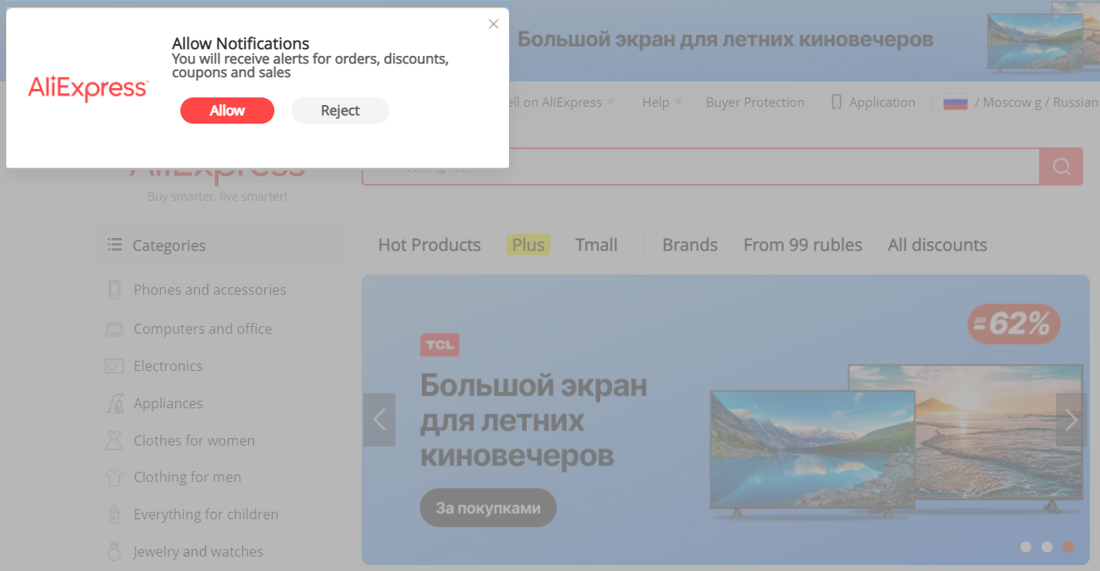
Task: Select the first carousel dot
Action: tap(1026, 546)
